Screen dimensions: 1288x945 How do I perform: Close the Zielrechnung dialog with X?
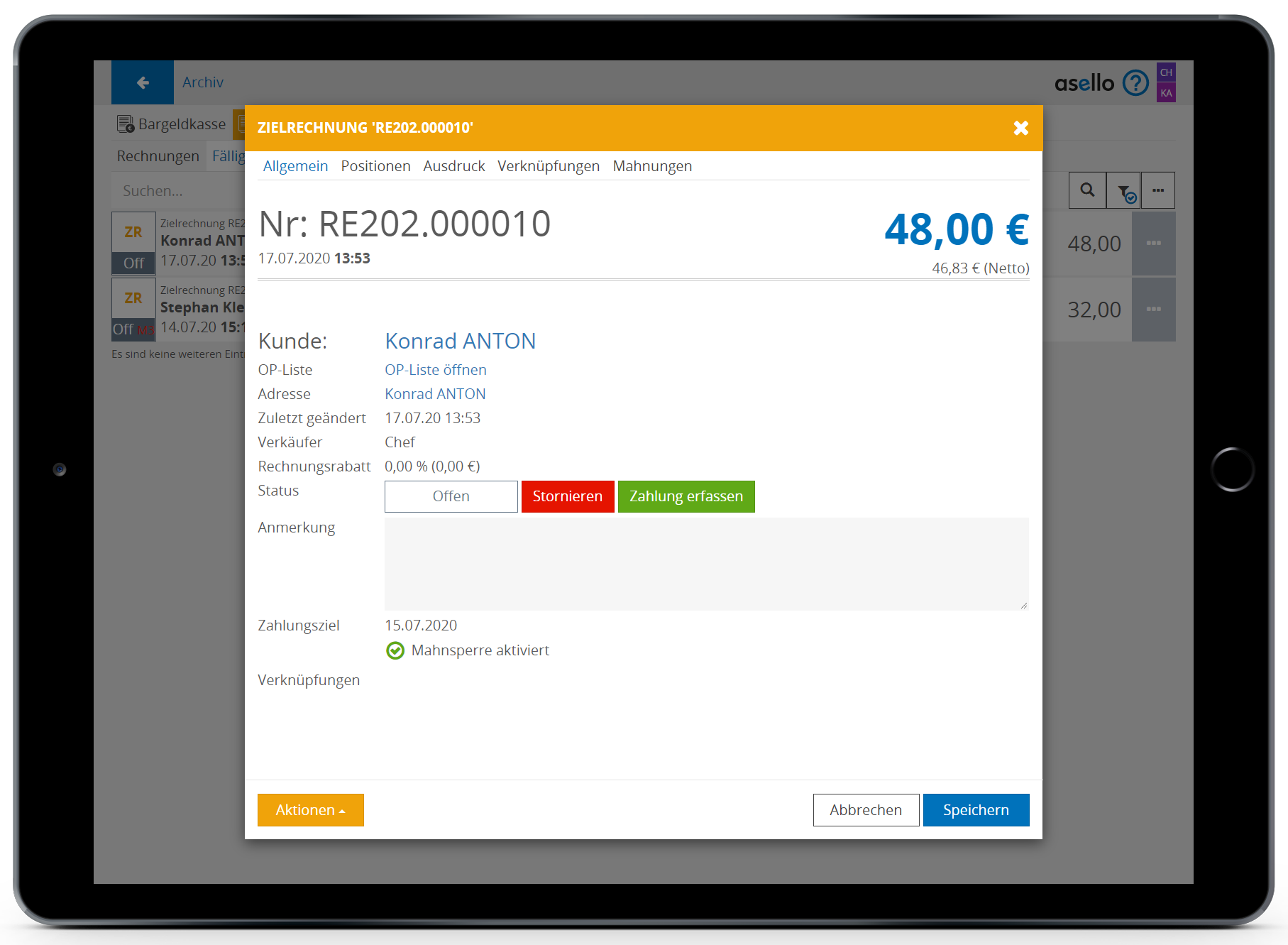pyautogui.click(x=1020, y=128)
